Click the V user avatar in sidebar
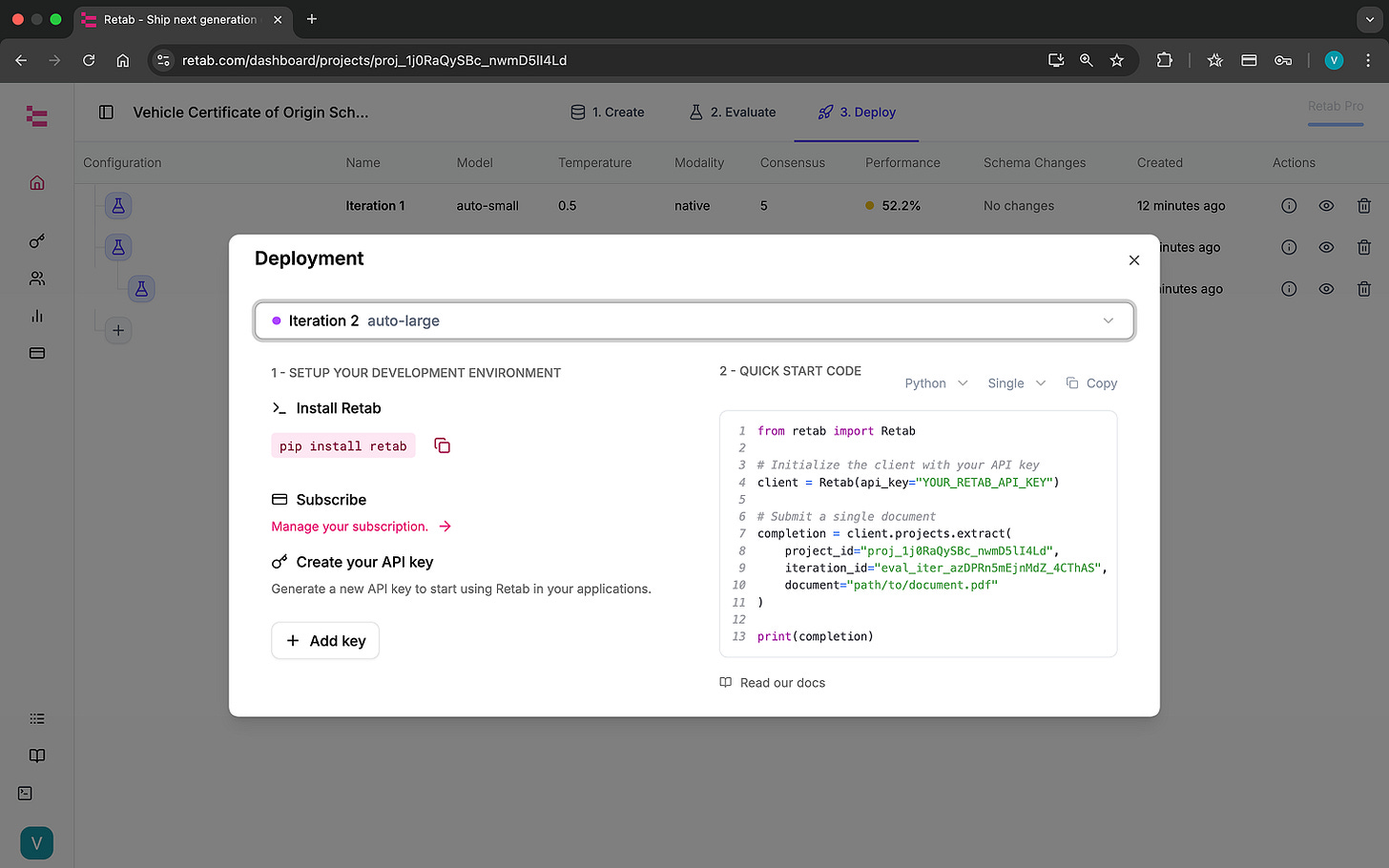Image resolution: width=1389 pixels, height=868 pixels. coord(37,843)
